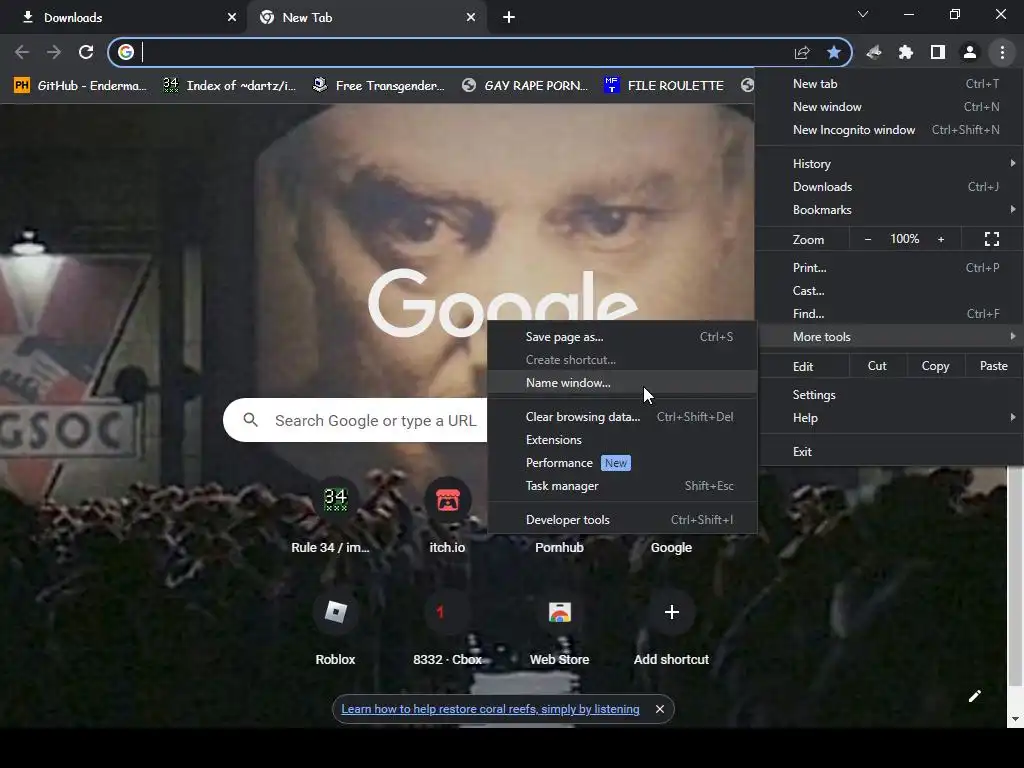Viewport: 1024px width, 768px height.
Task: Open the FILE ROULETTE bookmark
Action: pyautogui.click(x=664, y=86)
